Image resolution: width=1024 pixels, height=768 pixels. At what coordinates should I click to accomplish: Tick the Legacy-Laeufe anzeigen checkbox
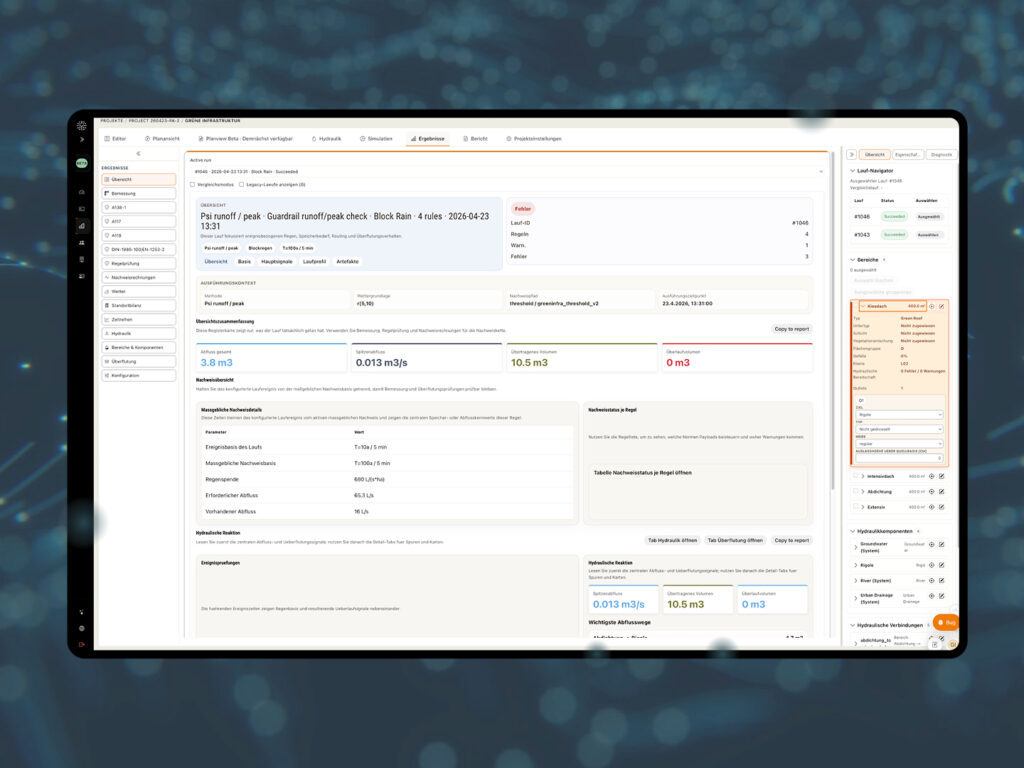click(x=242, y=185)
